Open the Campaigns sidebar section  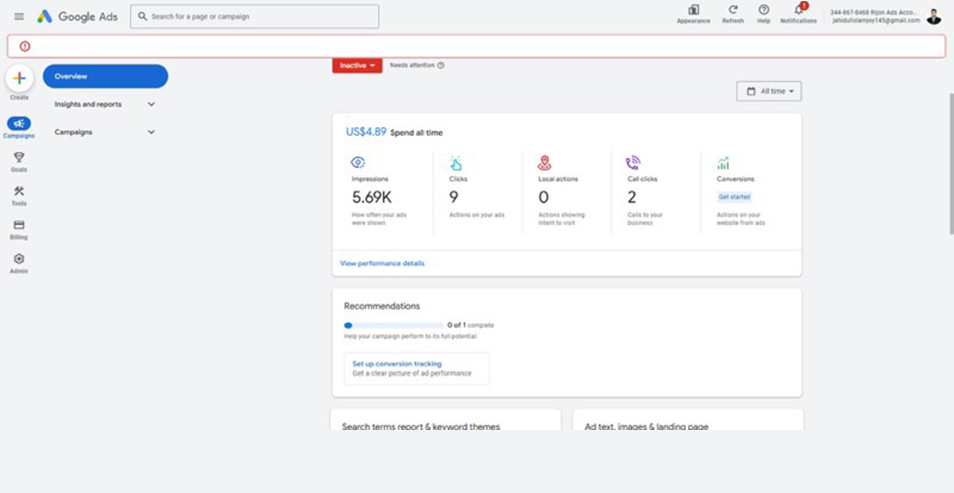tap(19, 128)
